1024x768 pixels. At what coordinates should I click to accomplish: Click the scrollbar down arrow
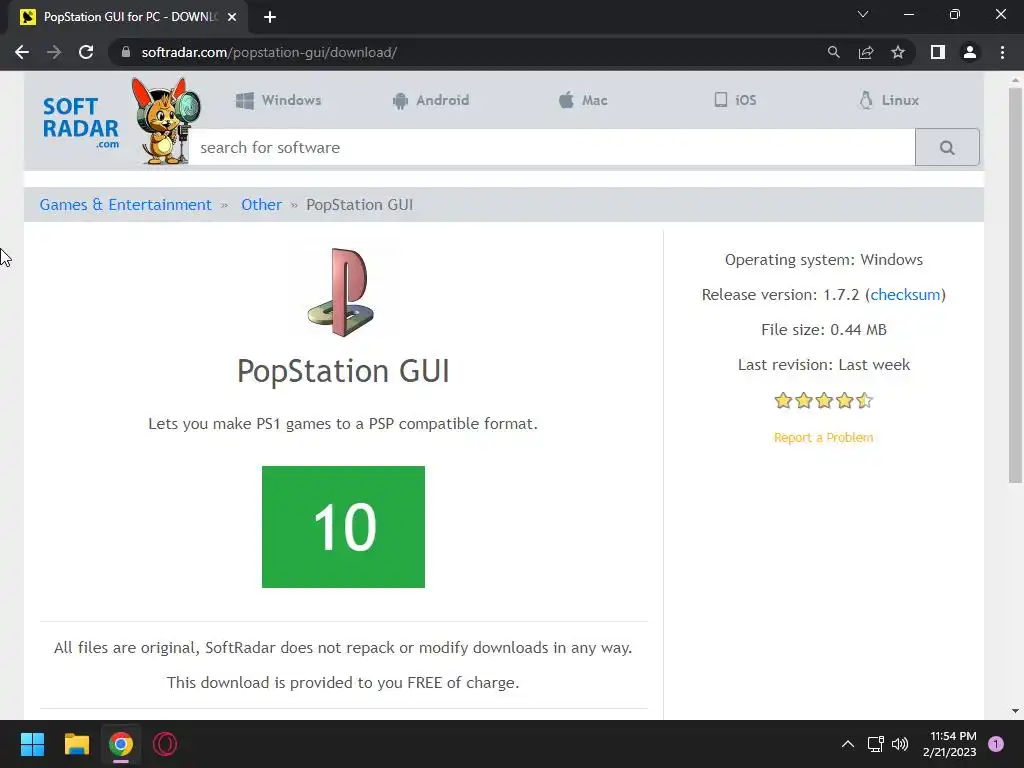pos(1015,711)
